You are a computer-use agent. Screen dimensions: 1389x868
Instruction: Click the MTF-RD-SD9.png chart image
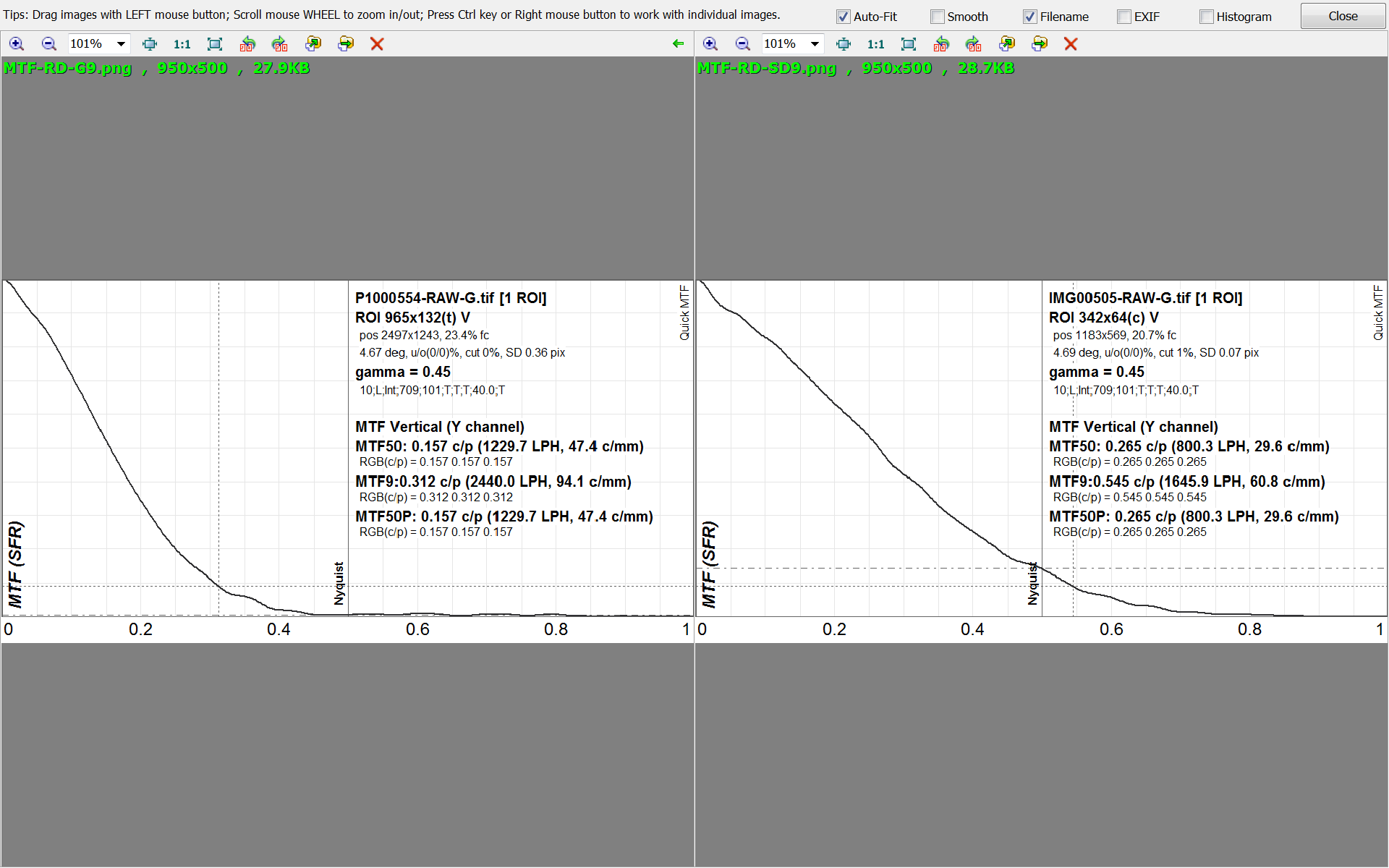pyautogui.click(x=1041, y=461)
